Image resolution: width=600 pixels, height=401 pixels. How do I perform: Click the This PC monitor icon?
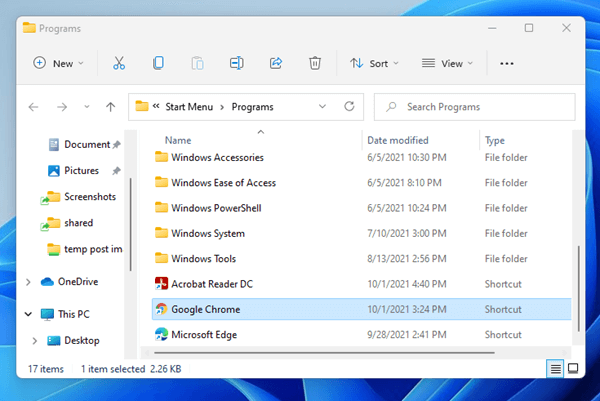coord(47,315)
